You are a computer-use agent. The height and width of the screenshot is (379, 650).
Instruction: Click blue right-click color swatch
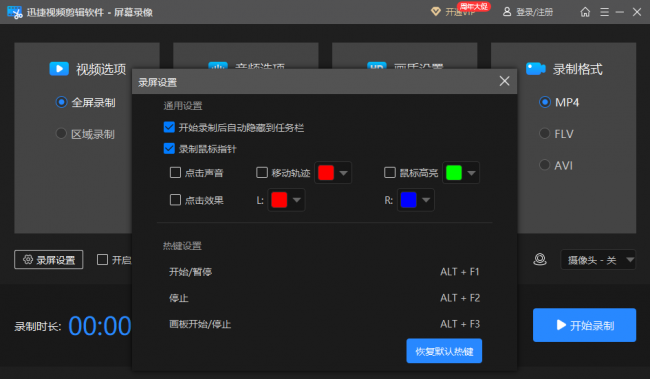(x=408, y=200)
